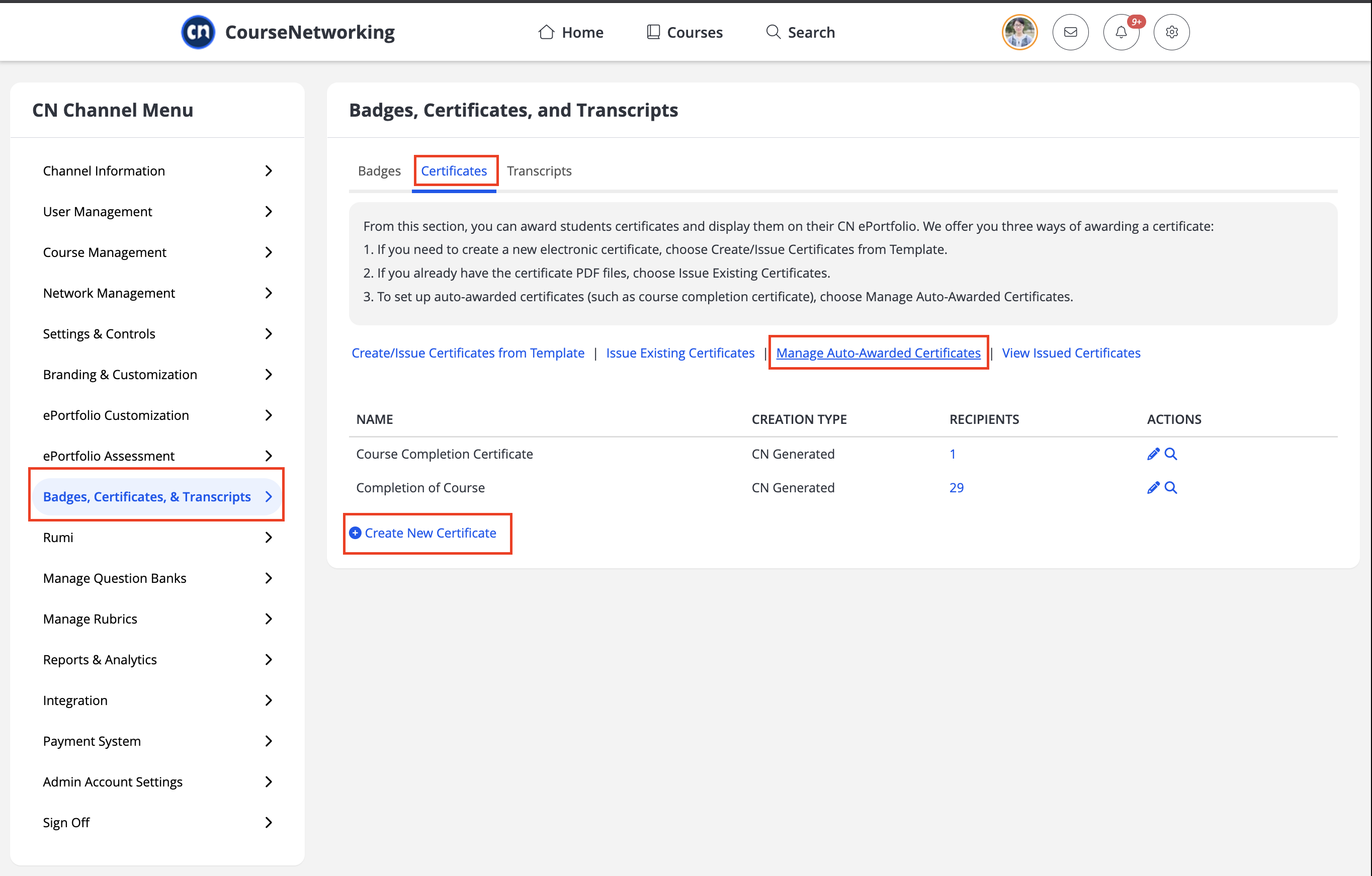Expand ePortfolio Assessment chevron
The image size is (1372, 876).
point(269,456)
